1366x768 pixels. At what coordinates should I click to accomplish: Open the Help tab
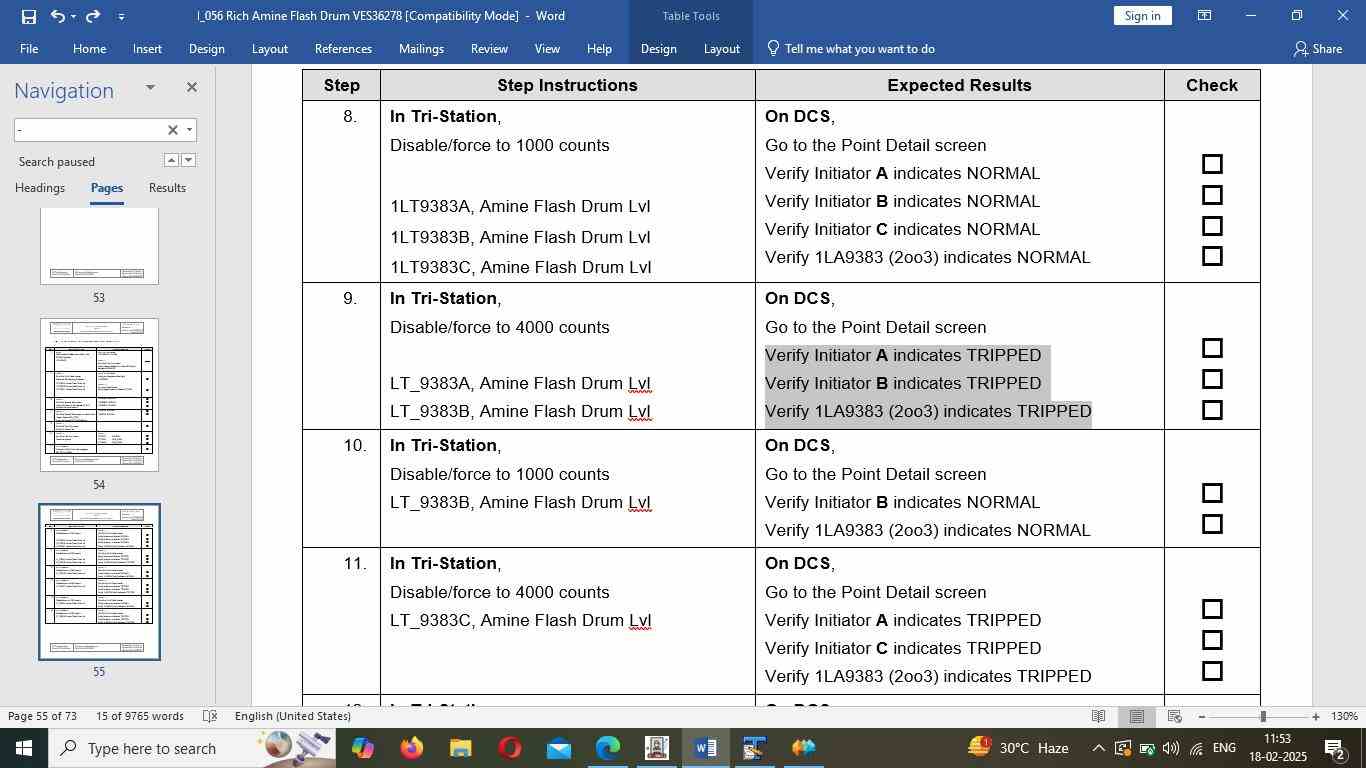(x=599, y=48)
